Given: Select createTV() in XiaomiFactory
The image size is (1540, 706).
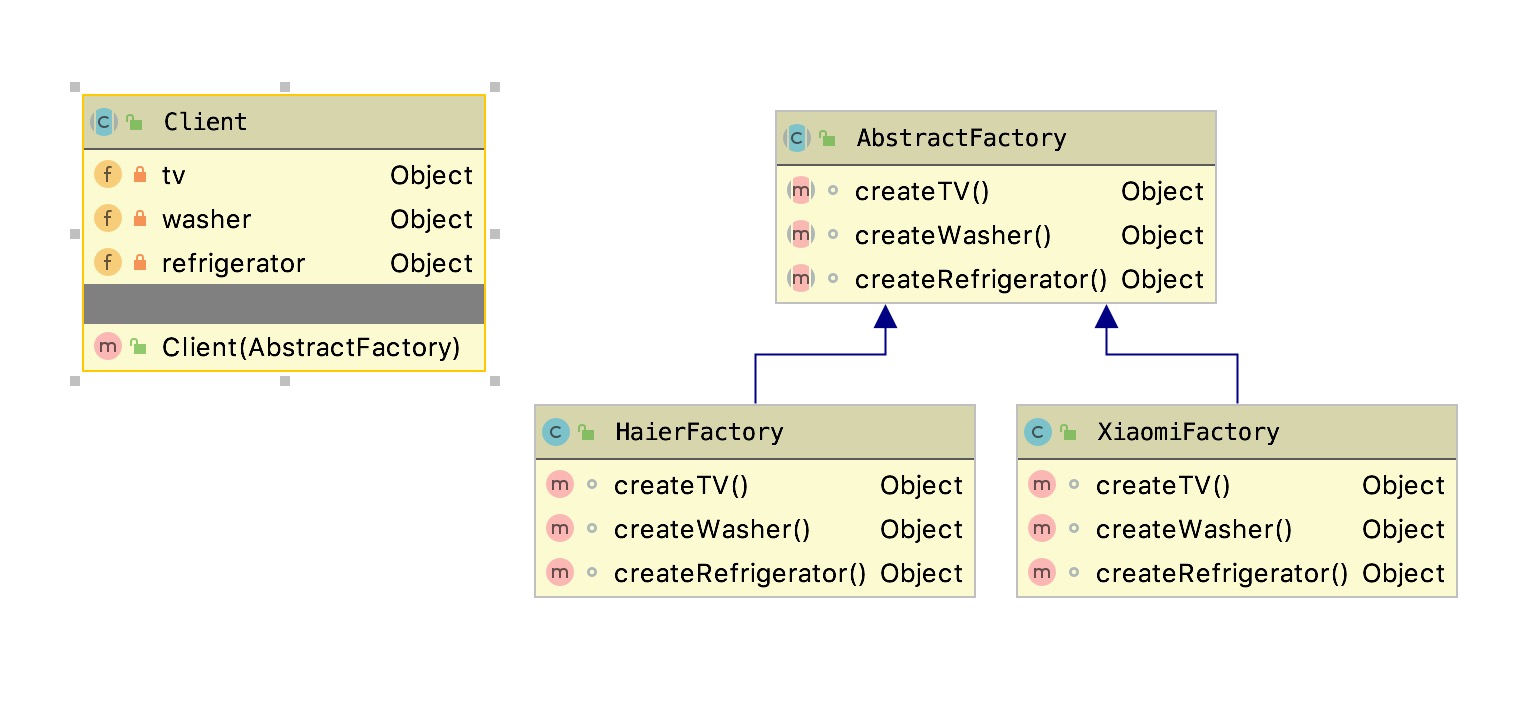Looking at the screenshot, I should 1163,485.
